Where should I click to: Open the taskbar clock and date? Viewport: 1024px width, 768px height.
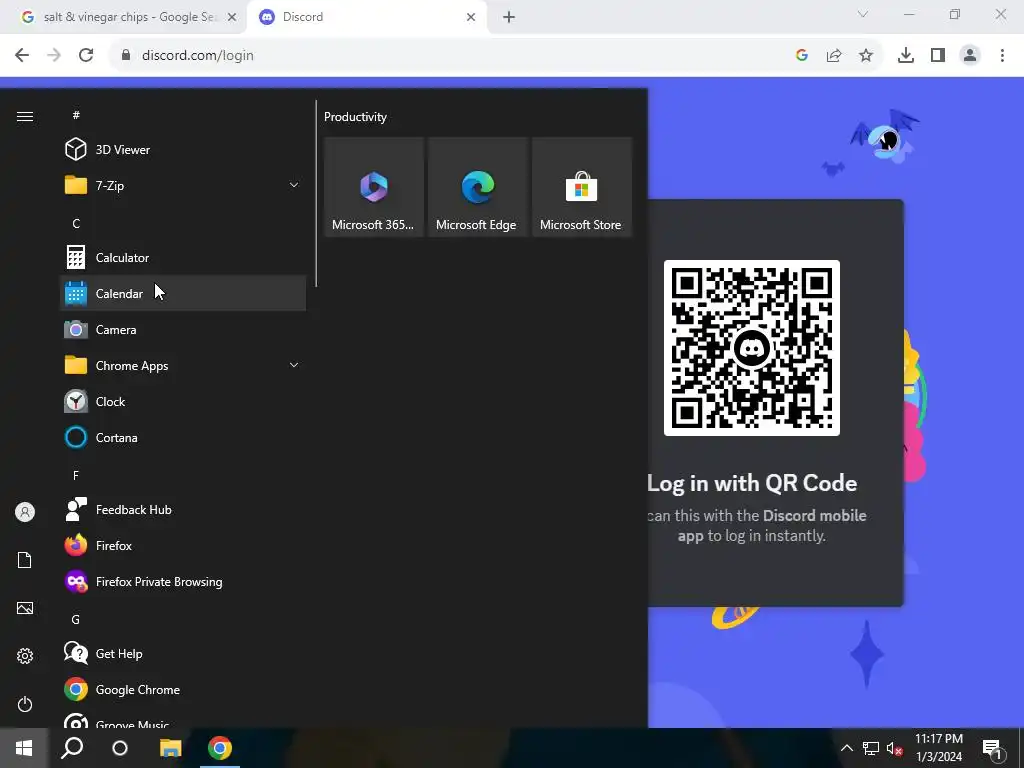939,748
